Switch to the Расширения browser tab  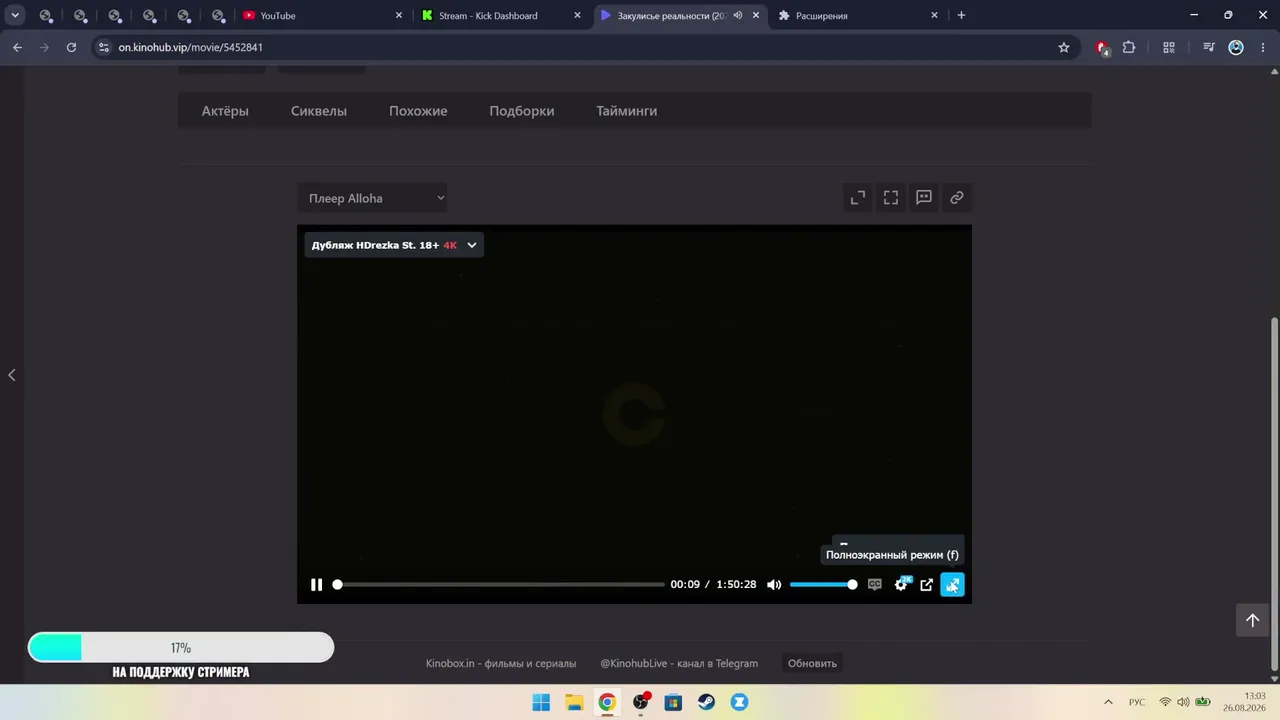(x=858, y=16)
